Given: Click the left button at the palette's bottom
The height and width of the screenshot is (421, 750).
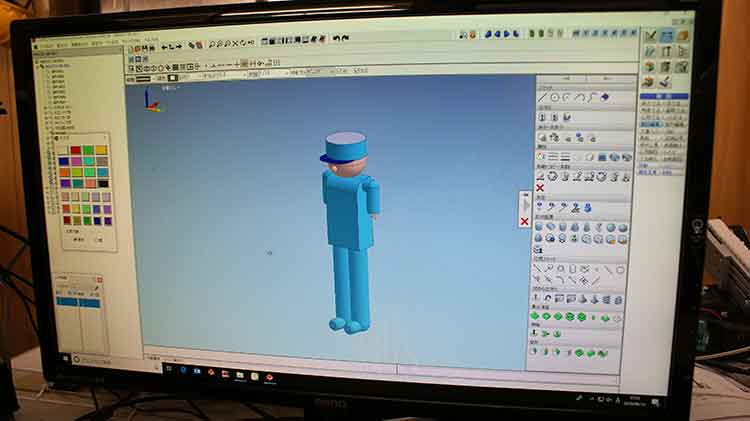Looking at the screenshot, I should point(78,240).
